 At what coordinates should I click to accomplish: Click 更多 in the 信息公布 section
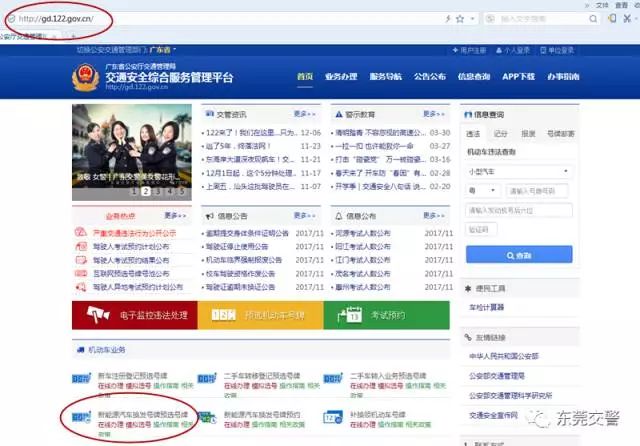(434, 215)
